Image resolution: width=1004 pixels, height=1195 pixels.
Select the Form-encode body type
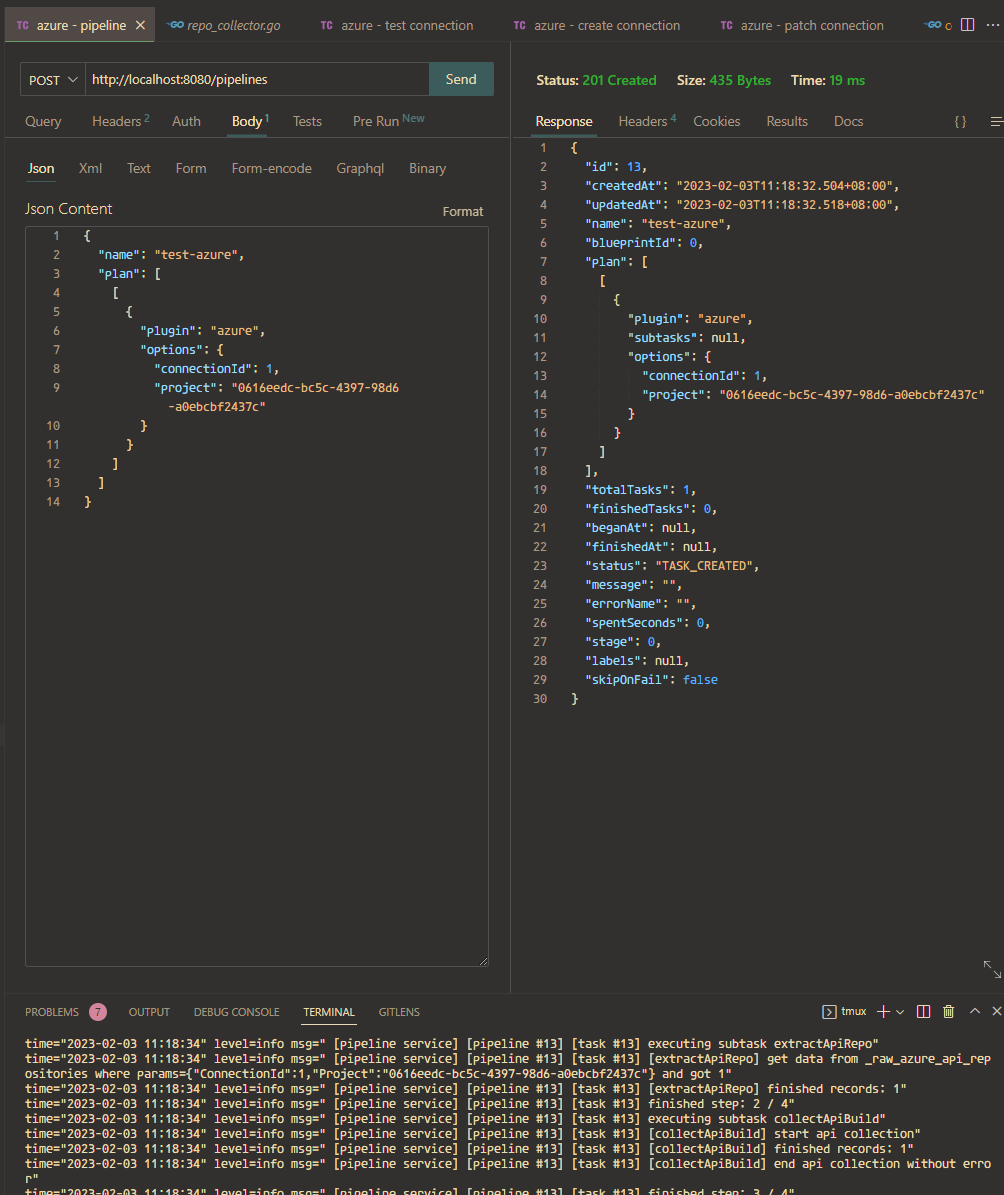[271, 168]
